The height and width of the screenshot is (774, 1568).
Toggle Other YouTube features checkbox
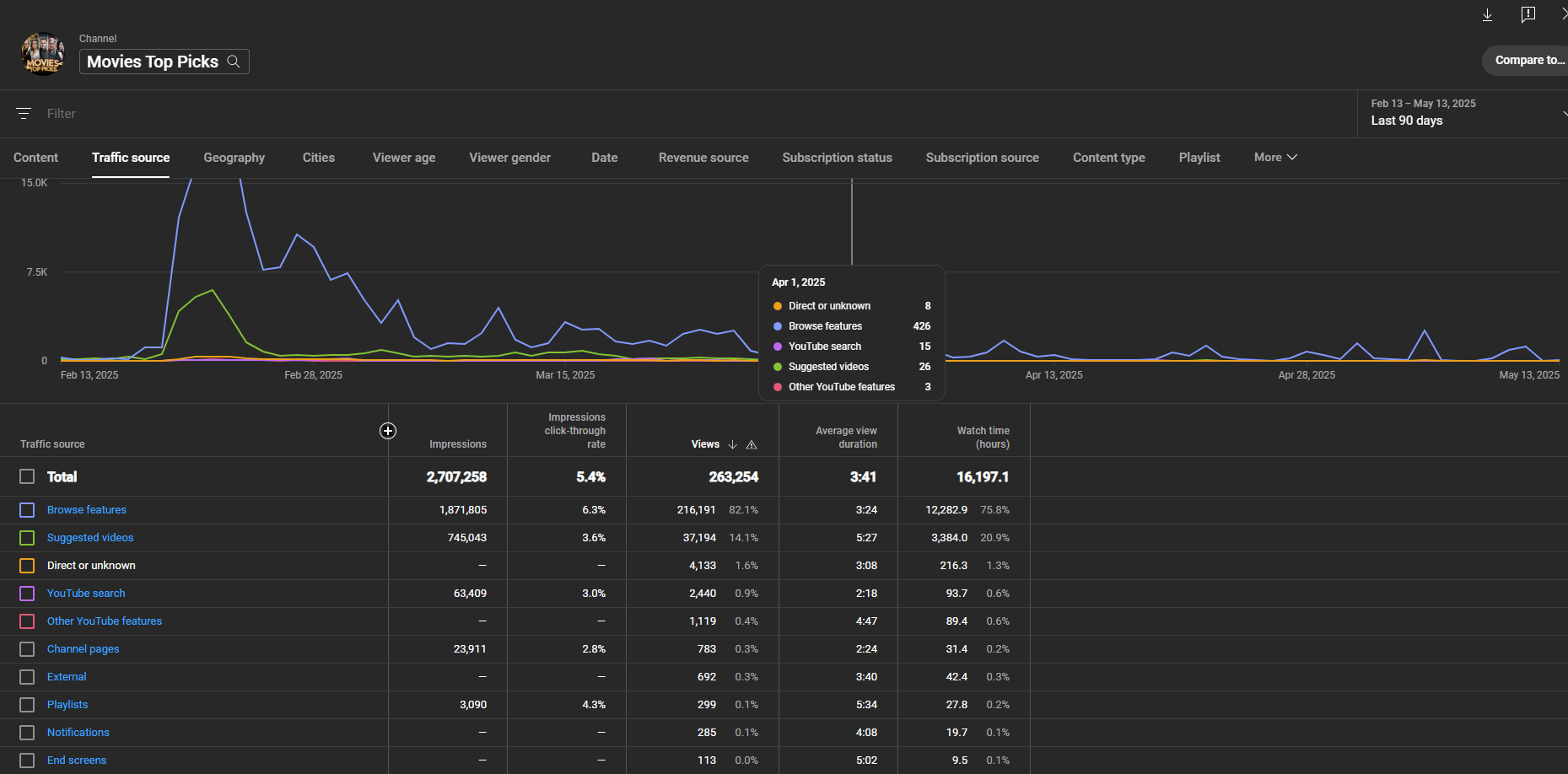point(27,621)
